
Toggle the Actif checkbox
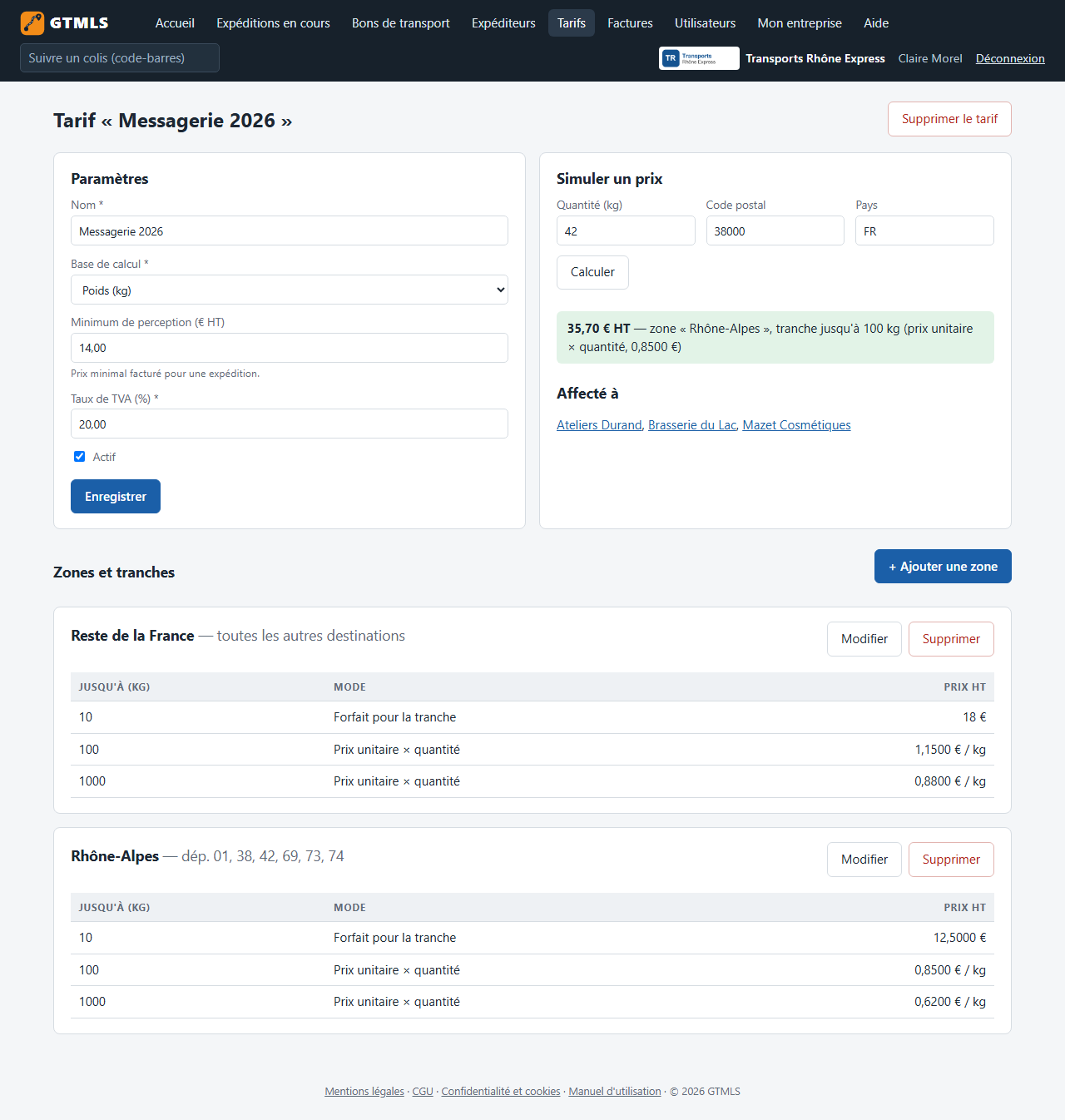(80, 457)
